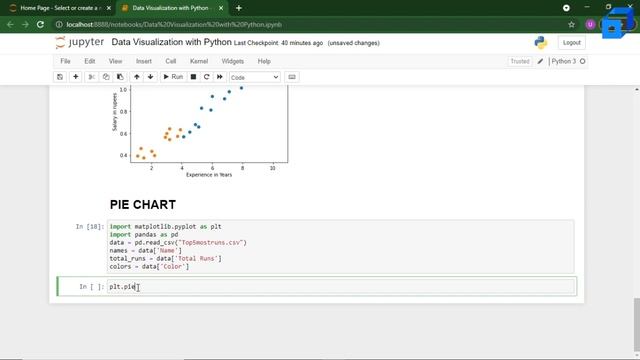Screen dimensions: 640x360
Task: Bookmark this page star icon
Action: (571, 24)
